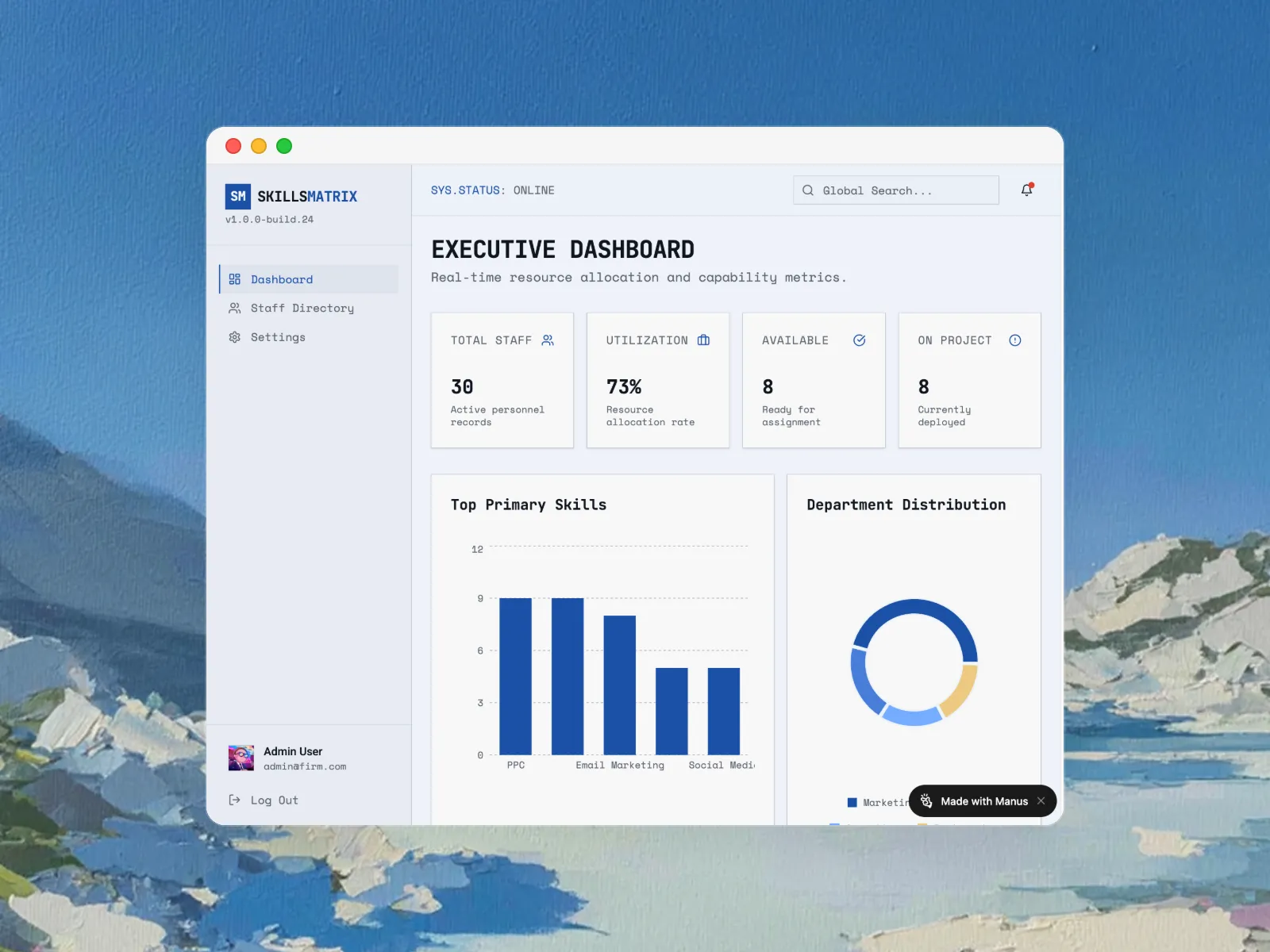
Task: Click the Utilization 73% card
Action: (657, 381)
